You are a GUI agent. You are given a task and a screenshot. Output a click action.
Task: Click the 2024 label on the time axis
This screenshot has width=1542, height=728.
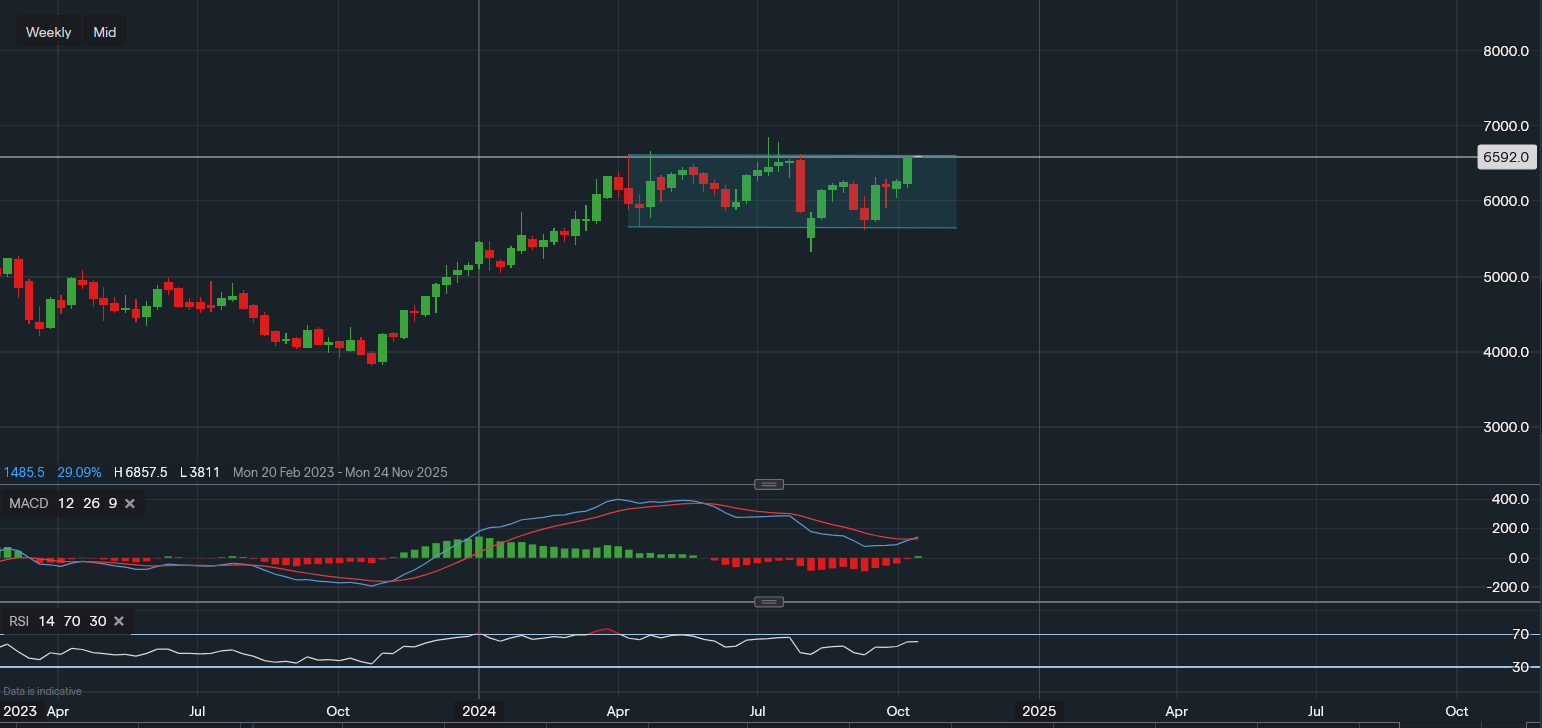click(479, 711)
